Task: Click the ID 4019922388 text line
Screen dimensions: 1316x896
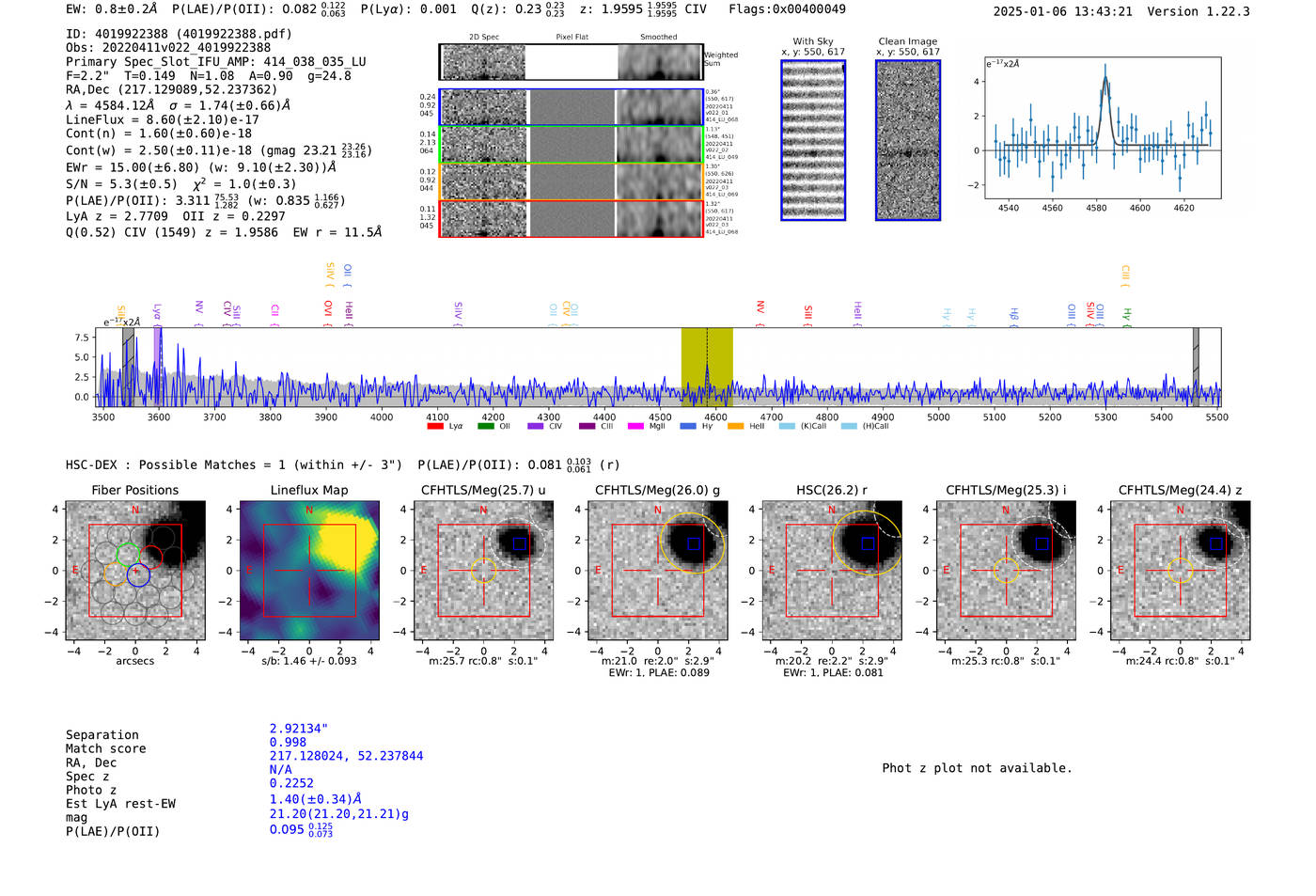Action: 179,34
